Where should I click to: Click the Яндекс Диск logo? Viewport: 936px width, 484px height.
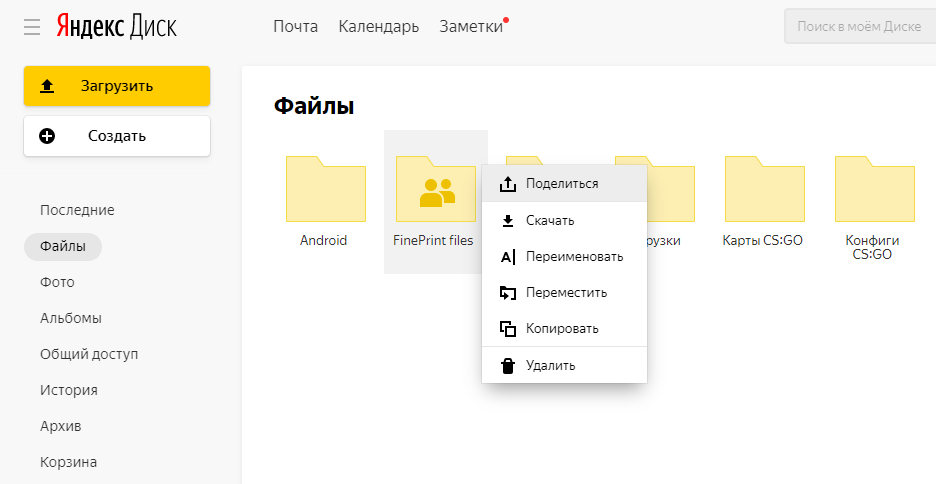point(116,26)
